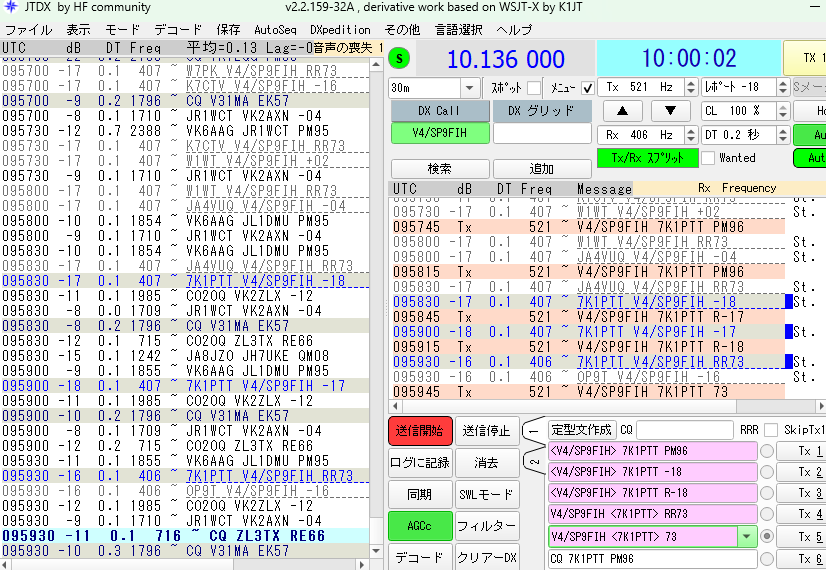Click the DX call field V4/SP9FIH
826x570 pixels.
tap(440, 133)
